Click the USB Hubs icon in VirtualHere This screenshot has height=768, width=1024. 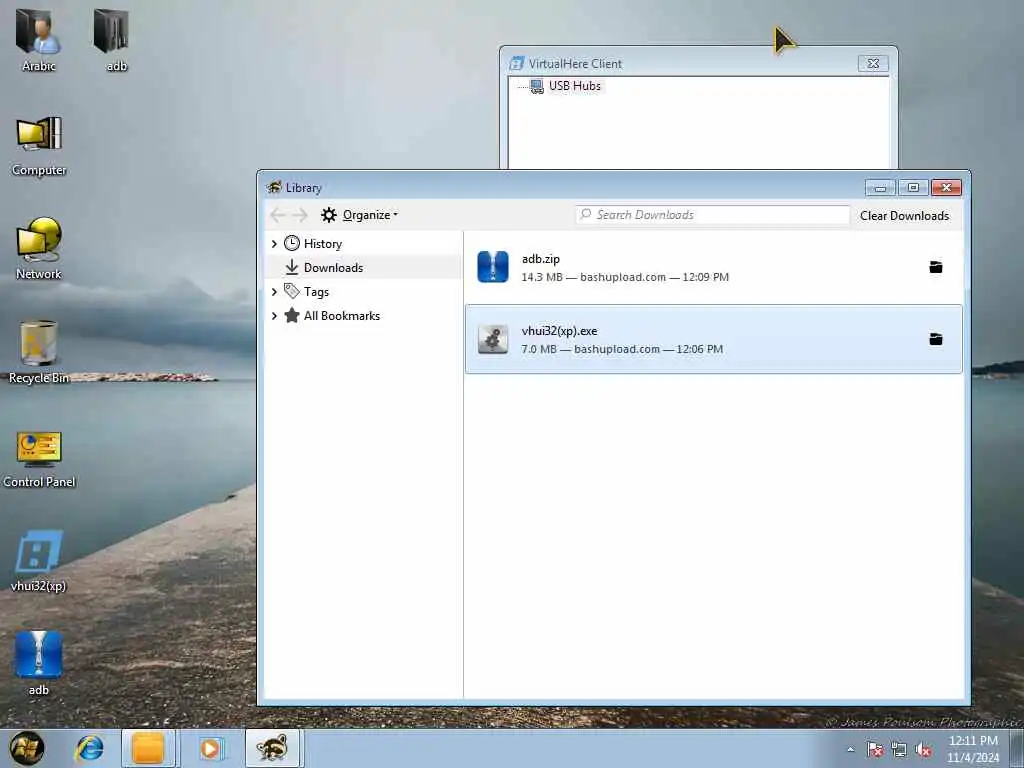[x=537, y=86]
